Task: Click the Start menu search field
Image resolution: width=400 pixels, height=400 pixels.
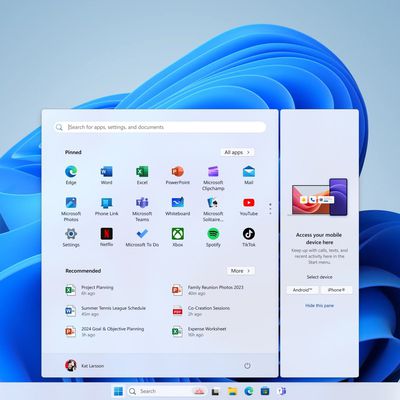Action: click(160, 127)
